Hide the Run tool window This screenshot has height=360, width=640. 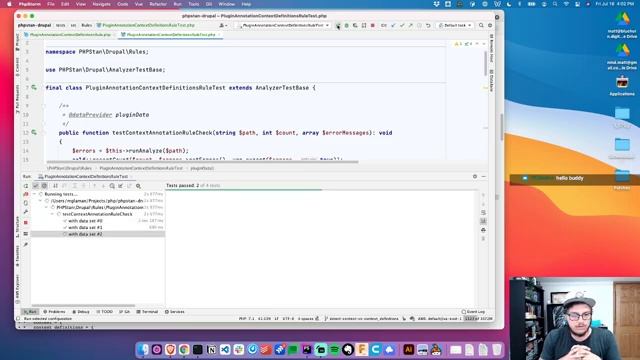point(484,176)
